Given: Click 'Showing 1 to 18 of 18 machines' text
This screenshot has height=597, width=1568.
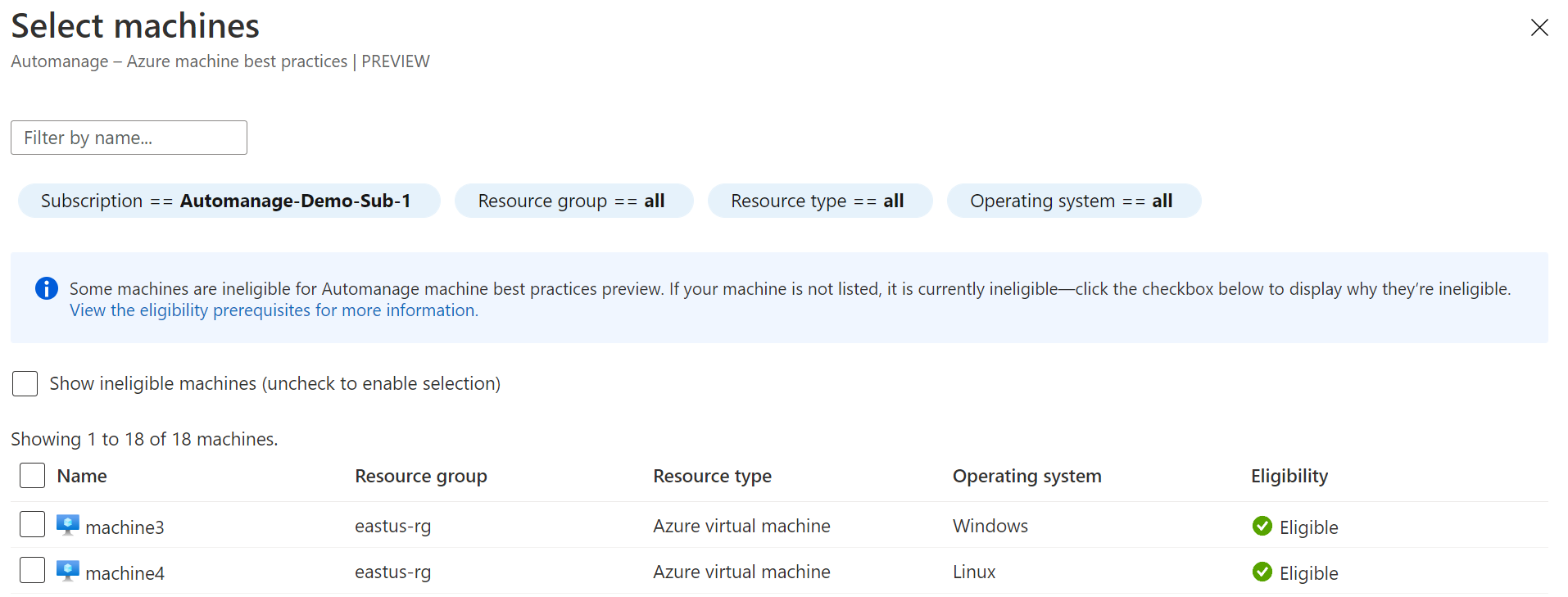Looking at the screenshot, I should [x=144, y=439].
